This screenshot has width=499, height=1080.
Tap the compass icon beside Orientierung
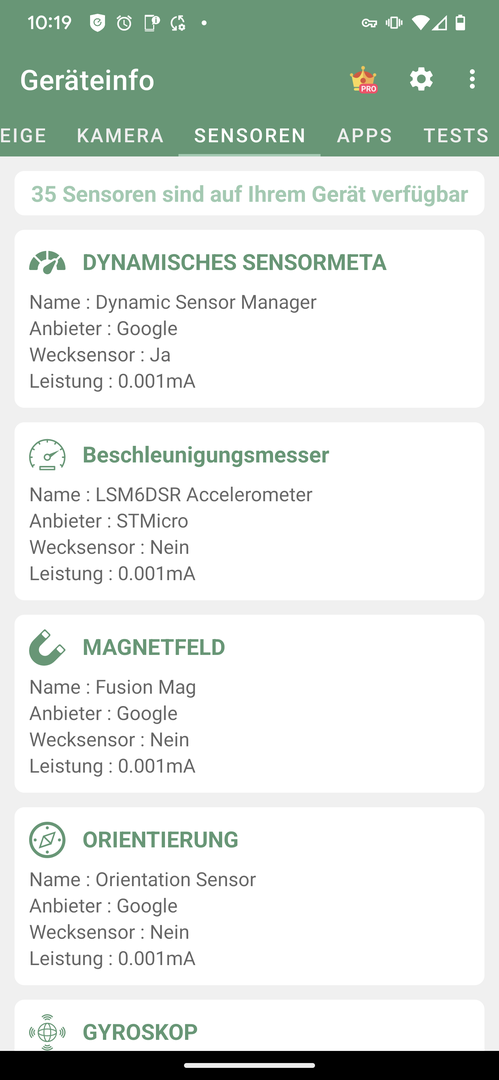click(x=47, y=840)
